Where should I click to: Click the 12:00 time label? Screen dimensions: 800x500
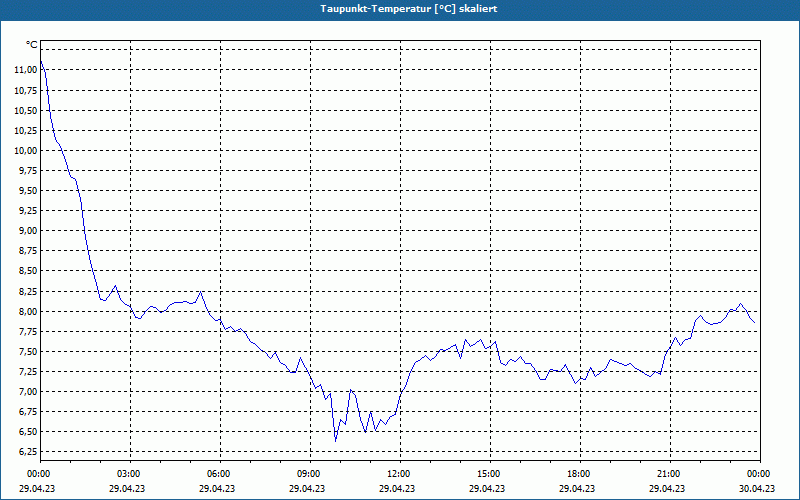[400, 474]
